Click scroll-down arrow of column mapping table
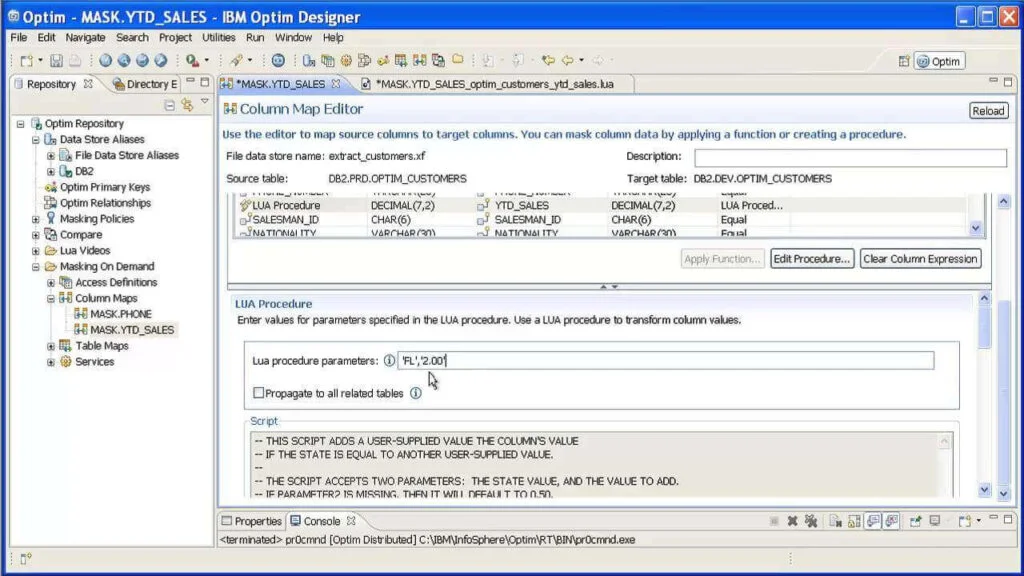Viewport: 1024px width, 576px height. pos(975,228)
